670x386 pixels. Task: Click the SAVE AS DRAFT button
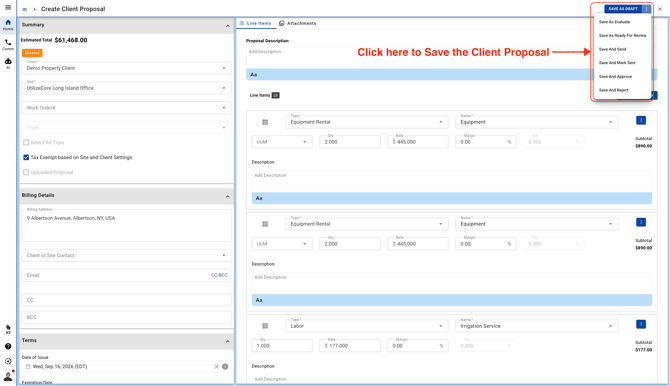(623, 9)
